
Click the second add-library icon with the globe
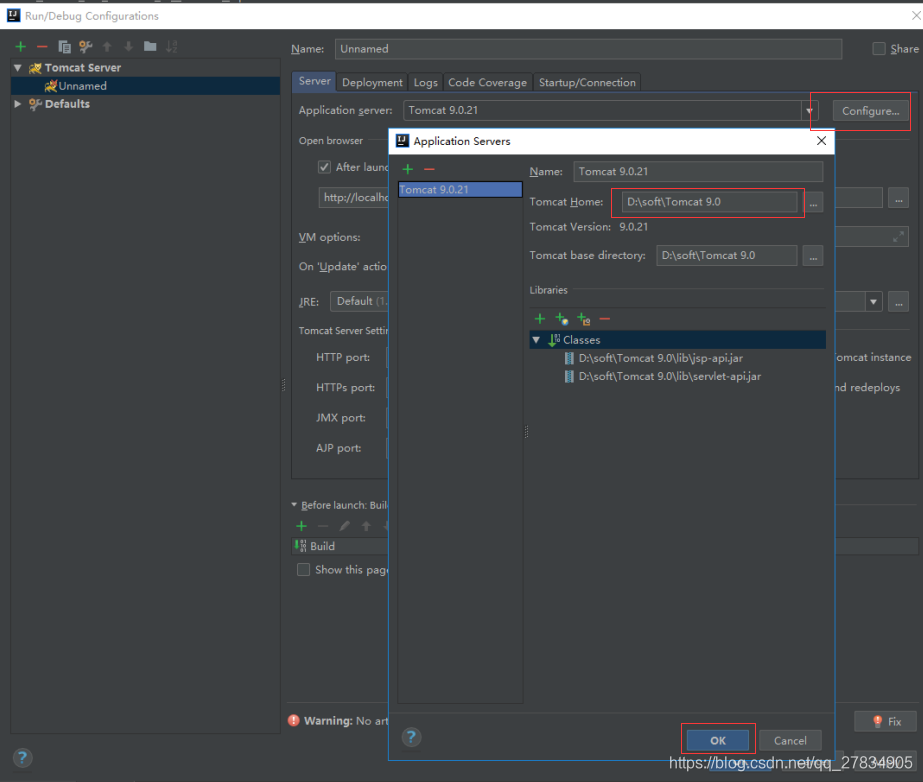(562, 319)
